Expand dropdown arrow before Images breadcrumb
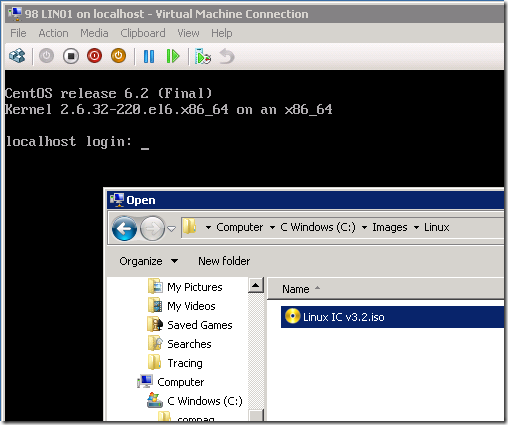The image size is (508, 425). pyautogui.click(x=364, y=228)
